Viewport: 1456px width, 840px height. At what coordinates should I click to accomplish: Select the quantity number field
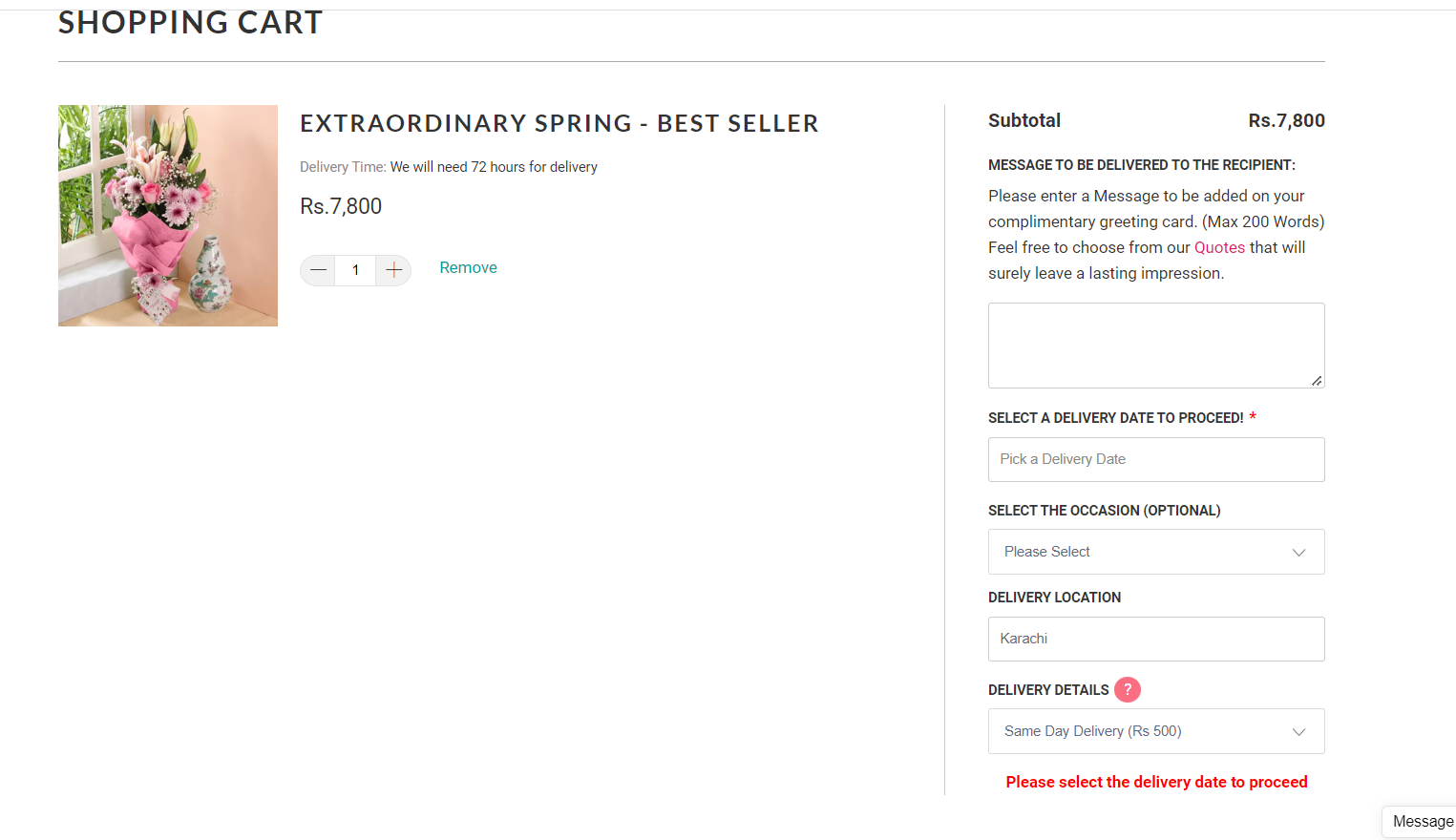[355, 270]
